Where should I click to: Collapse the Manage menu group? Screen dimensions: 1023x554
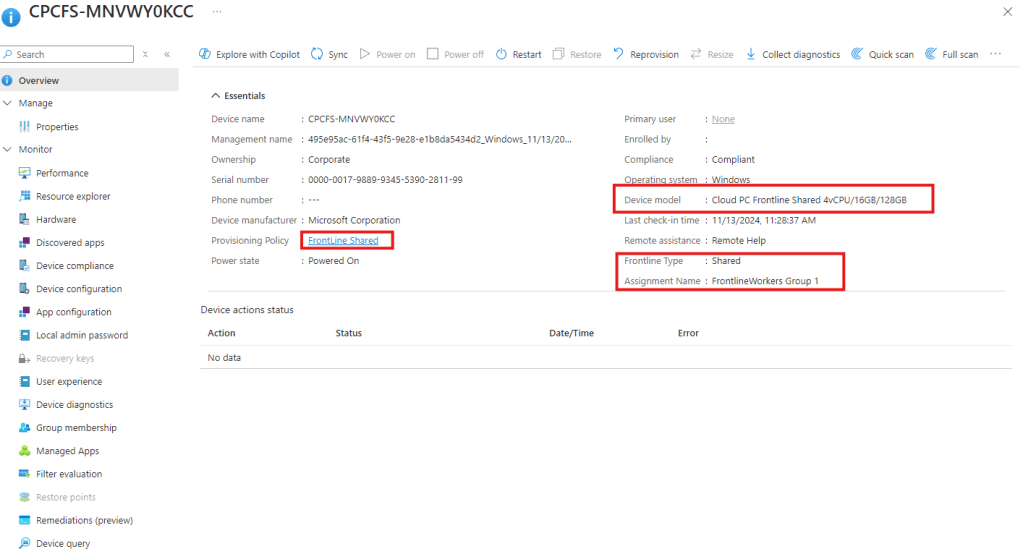pos(8,103)
